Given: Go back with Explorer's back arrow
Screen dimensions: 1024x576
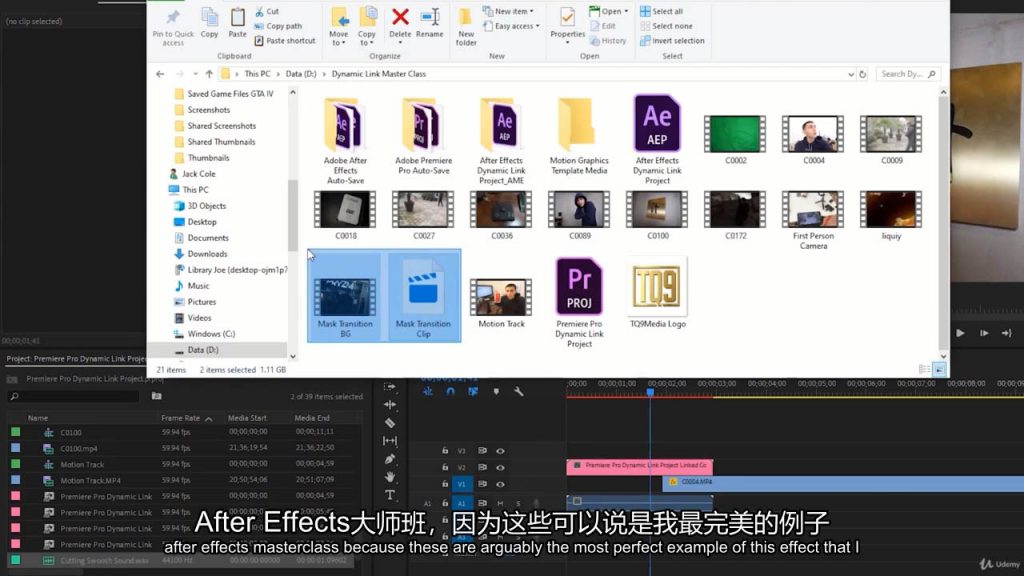Looking at the screenshot, I should pyautogui.click(x=160, y=74).
